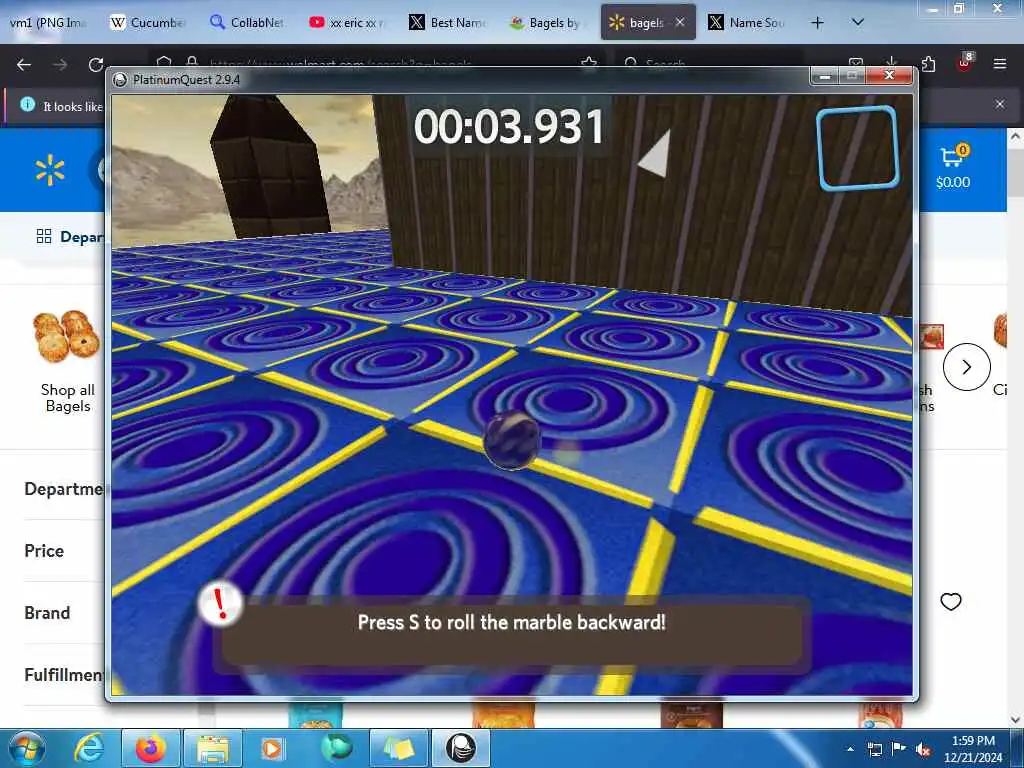Expand the Department filter section
The image size is (1024, 768).
(x=64, y=489)
